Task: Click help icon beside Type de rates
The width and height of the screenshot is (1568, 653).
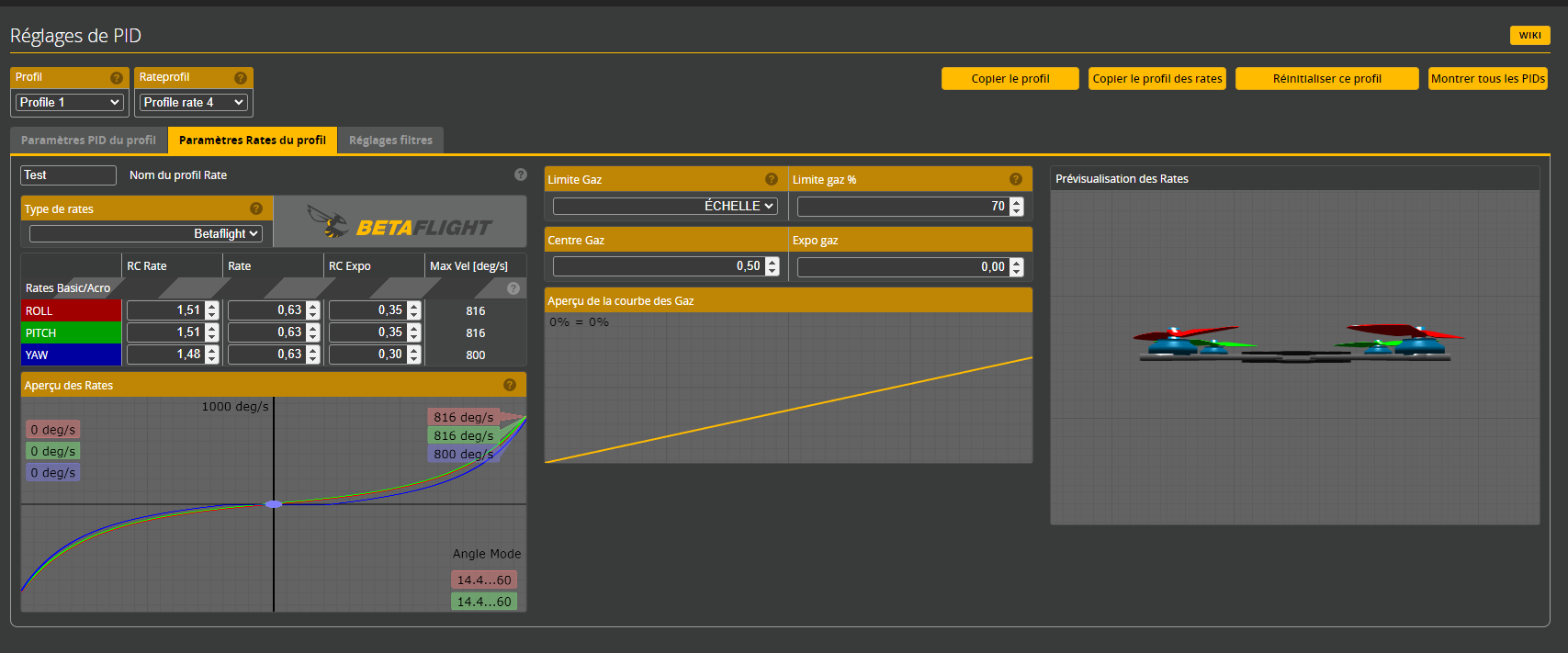Action: (x=256, y=208)
